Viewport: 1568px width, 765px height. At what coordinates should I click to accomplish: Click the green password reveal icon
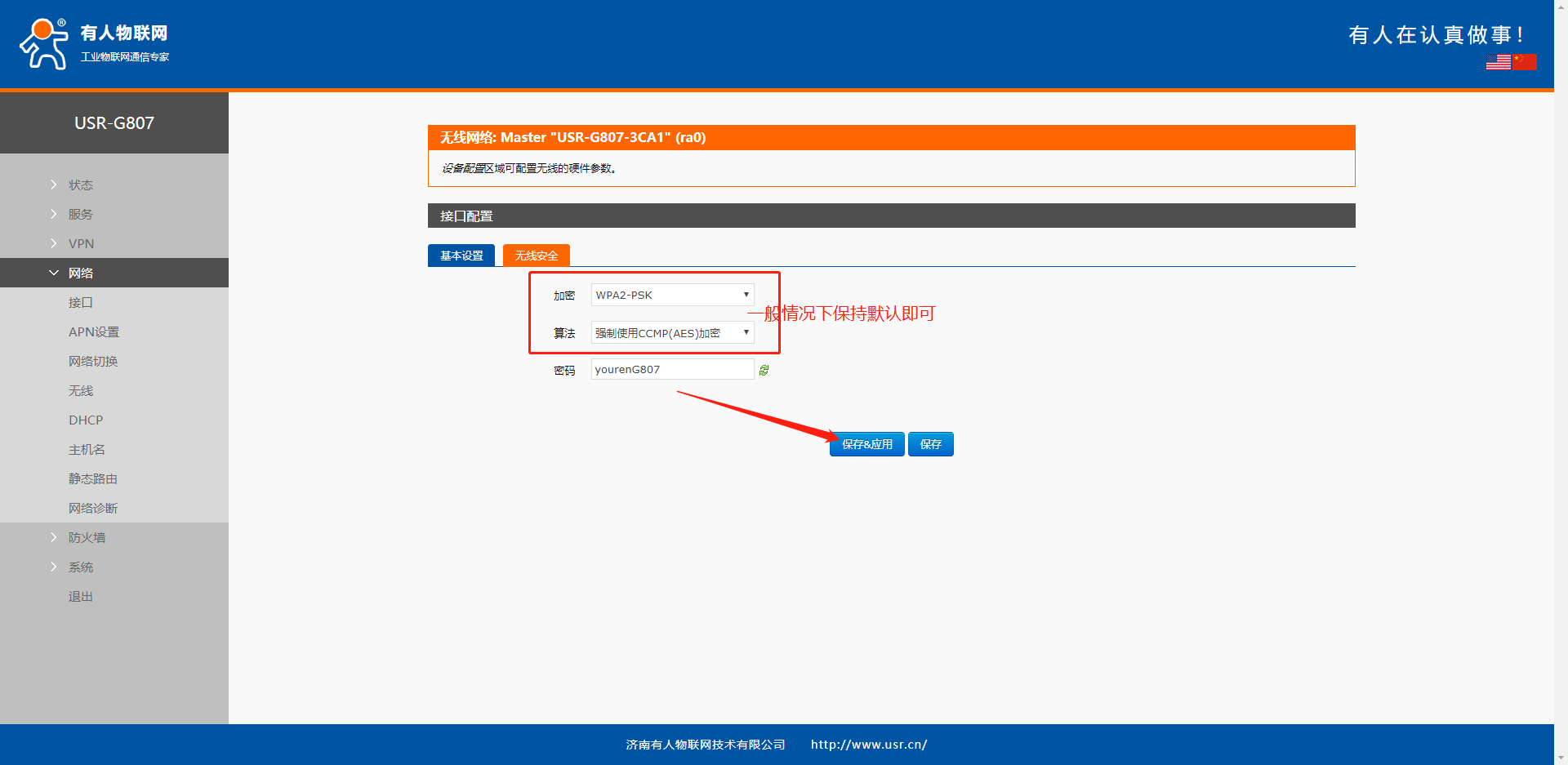click(x=764, y=371)
